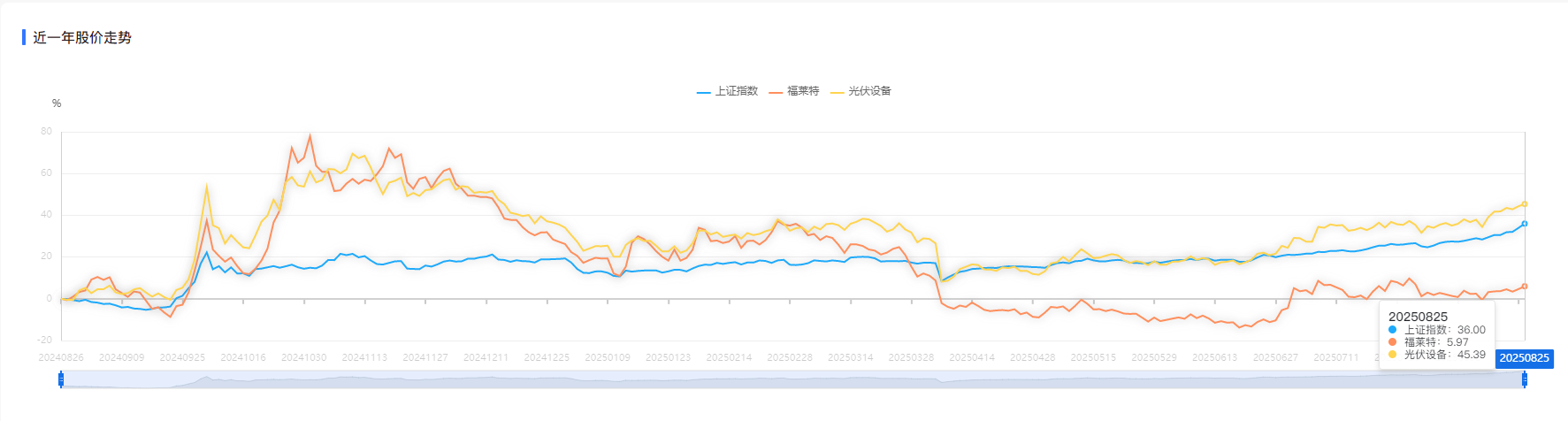
Task: Click the 20250109 date on x-axis
Action: (608, 357)
